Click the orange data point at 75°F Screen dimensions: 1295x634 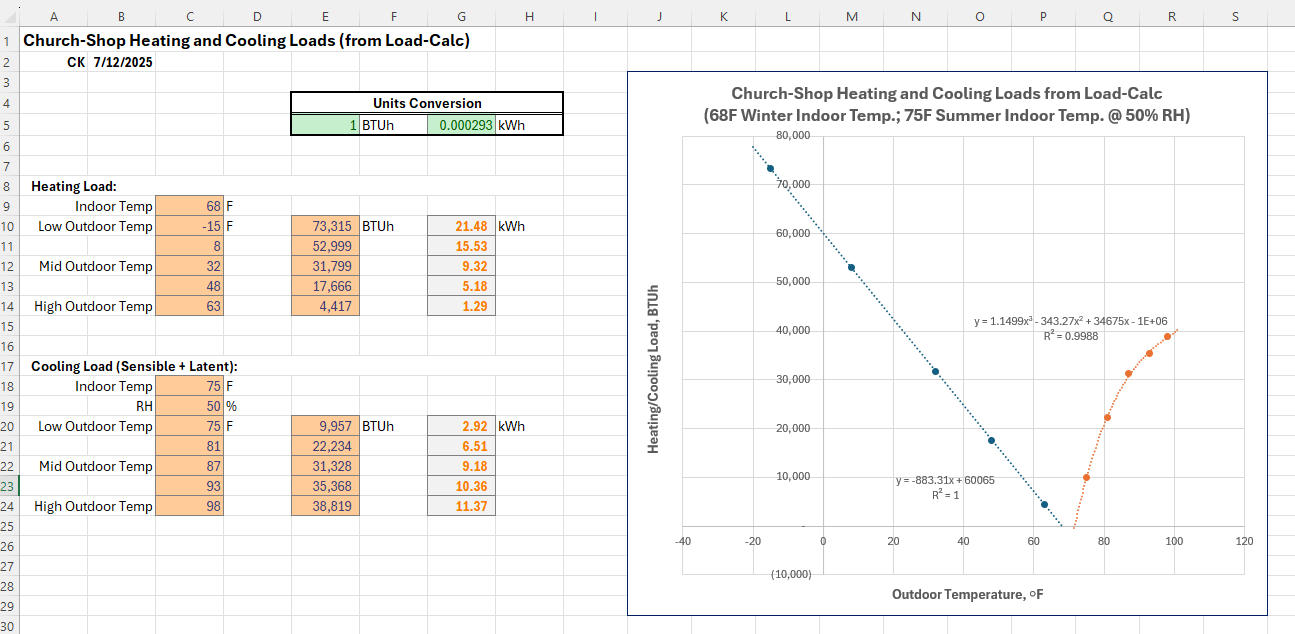[x=1086, y=477]
